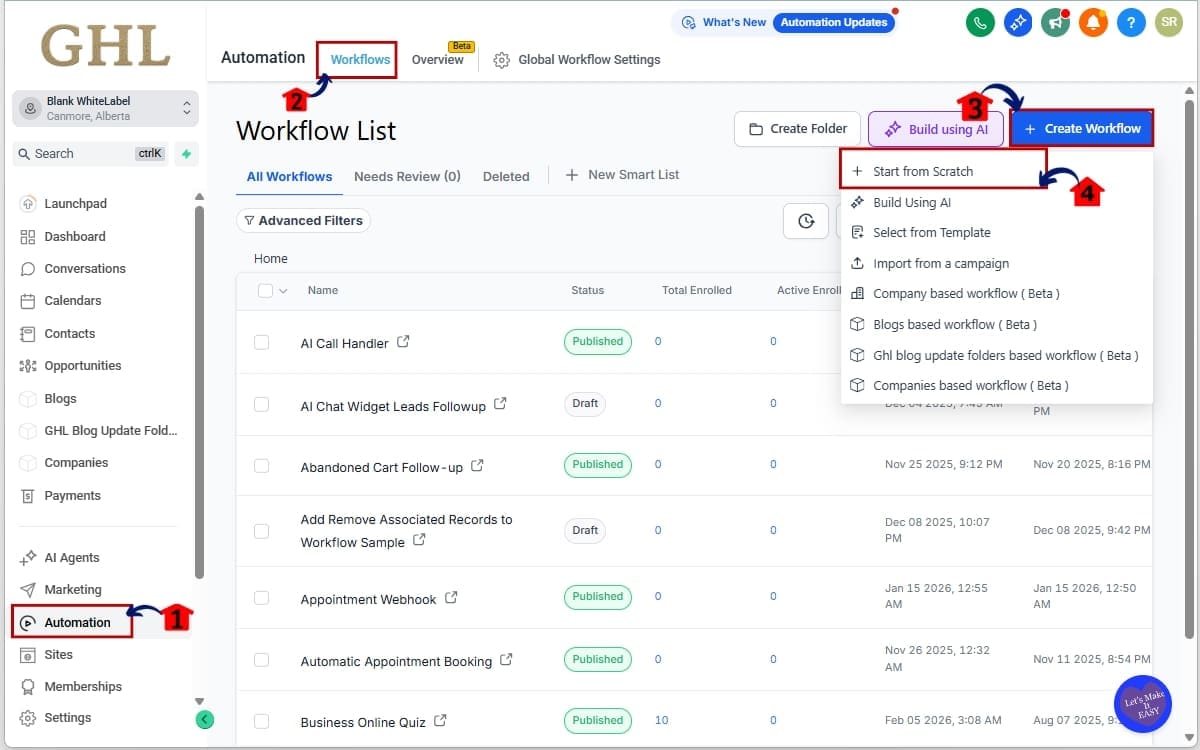Click the Create Folder button

point(797,129)
